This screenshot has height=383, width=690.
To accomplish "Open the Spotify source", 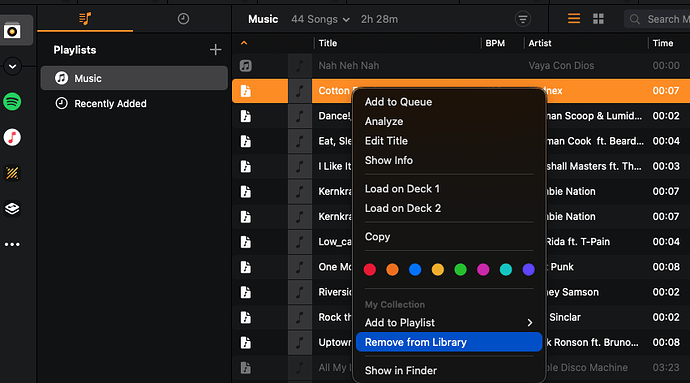I will click(x=12, y=102).
